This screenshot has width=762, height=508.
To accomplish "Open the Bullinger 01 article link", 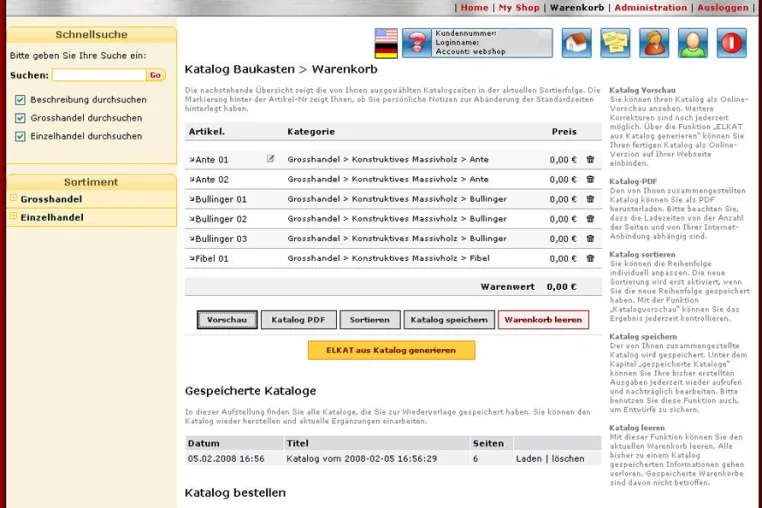I will tap(221, 199).
